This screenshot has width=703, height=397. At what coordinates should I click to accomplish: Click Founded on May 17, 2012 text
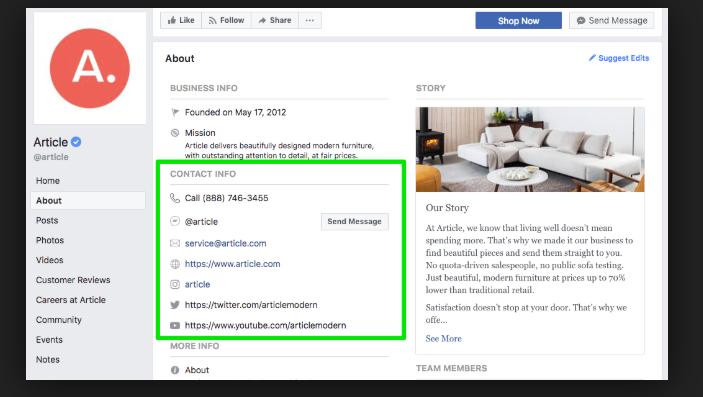[235, 112]
